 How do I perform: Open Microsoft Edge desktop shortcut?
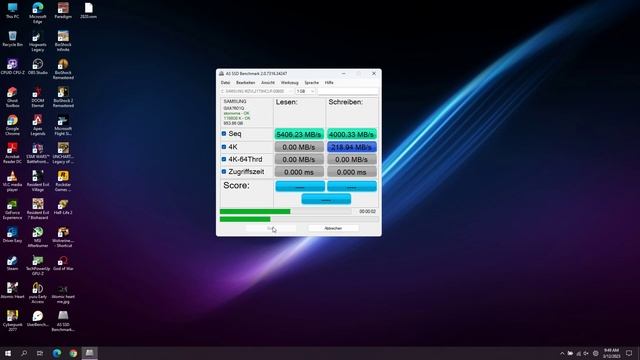pyautogui.click(x=38, y=12)
